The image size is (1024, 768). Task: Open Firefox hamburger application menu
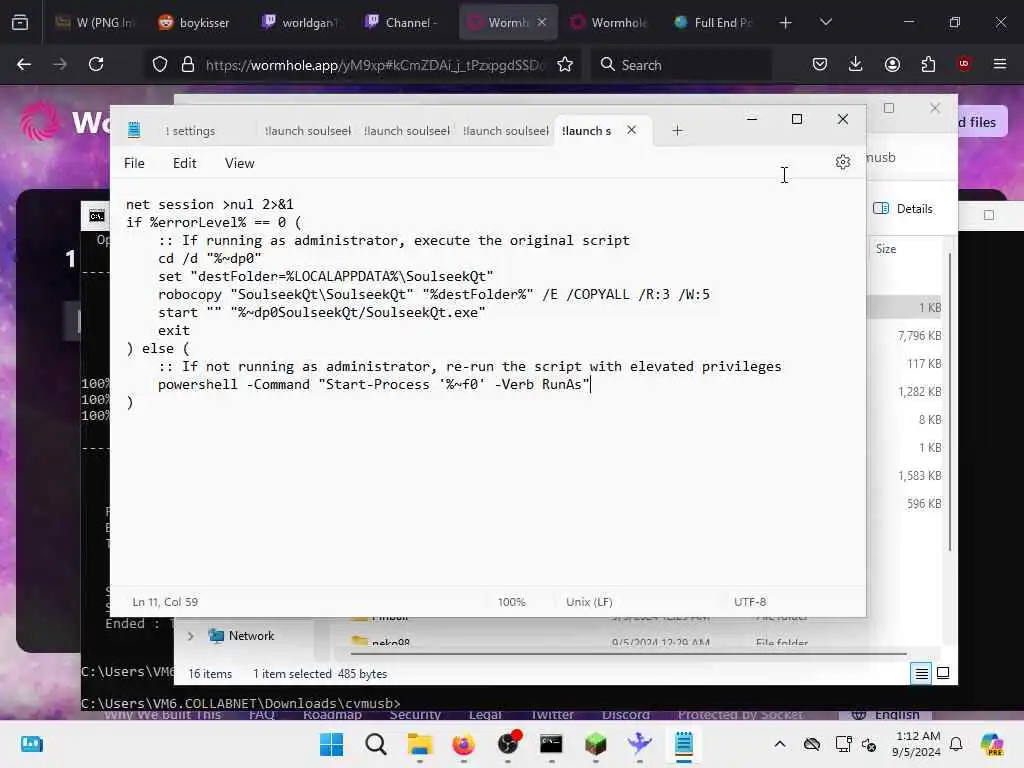point(1000,64)
